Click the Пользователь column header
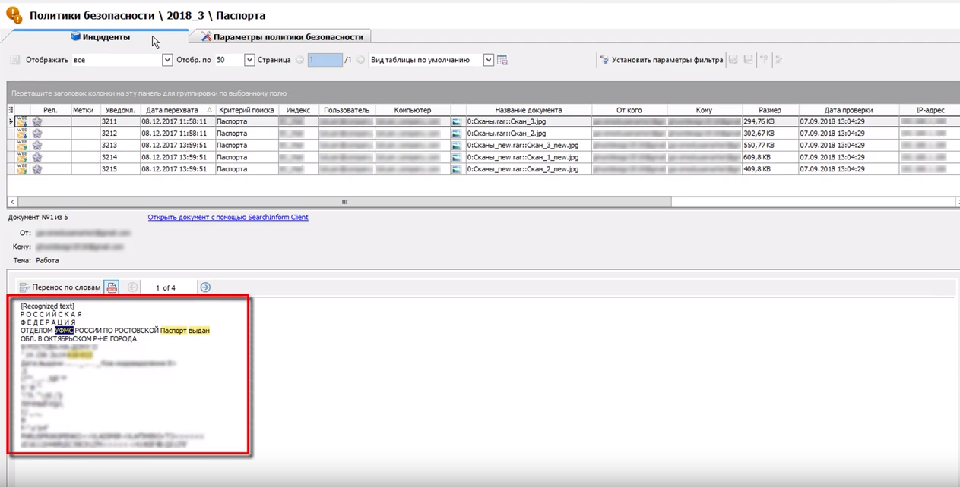 pos(347,110)
